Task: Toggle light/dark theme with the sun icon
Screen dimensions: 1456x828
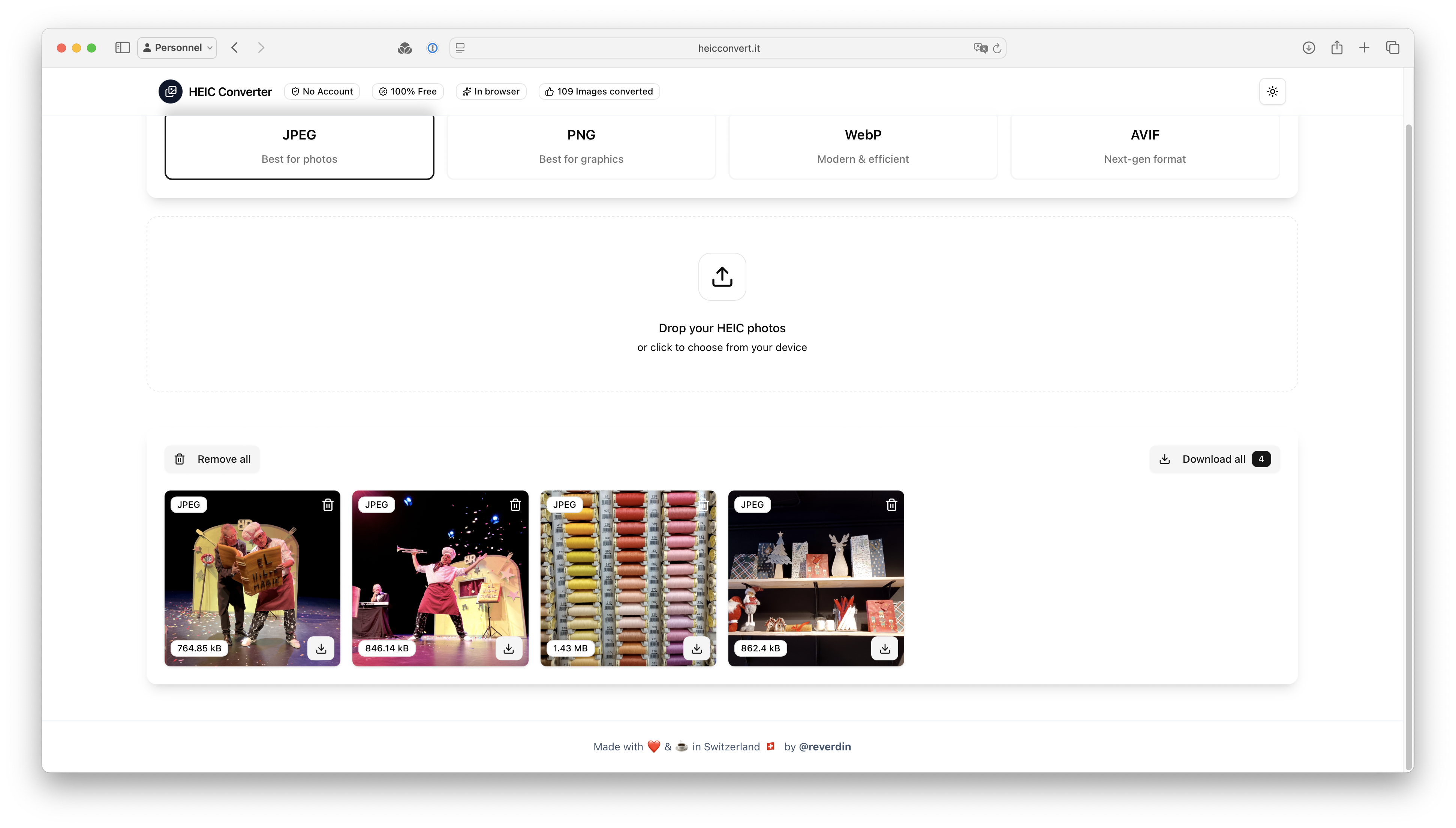Action: (1272, 91)
